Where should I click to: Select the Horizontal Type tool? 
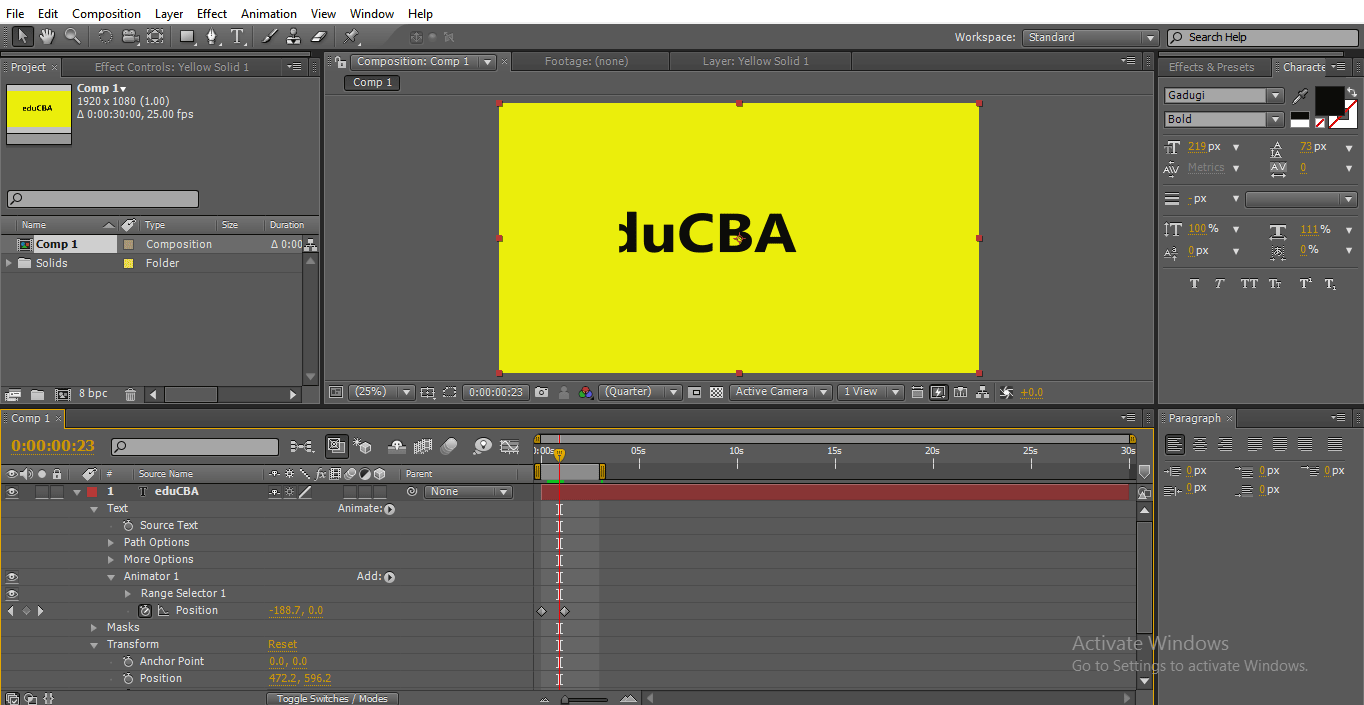click(x=238, y=37)
